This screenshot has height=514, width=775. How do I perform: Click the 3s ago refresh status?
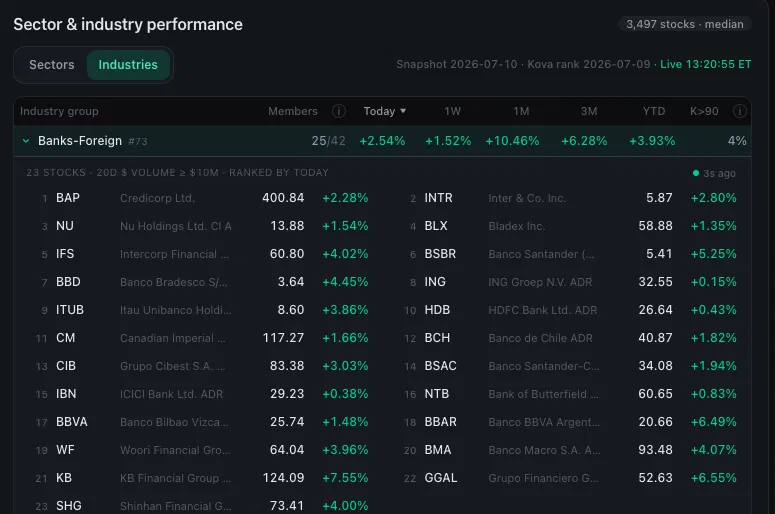(714, 173)
